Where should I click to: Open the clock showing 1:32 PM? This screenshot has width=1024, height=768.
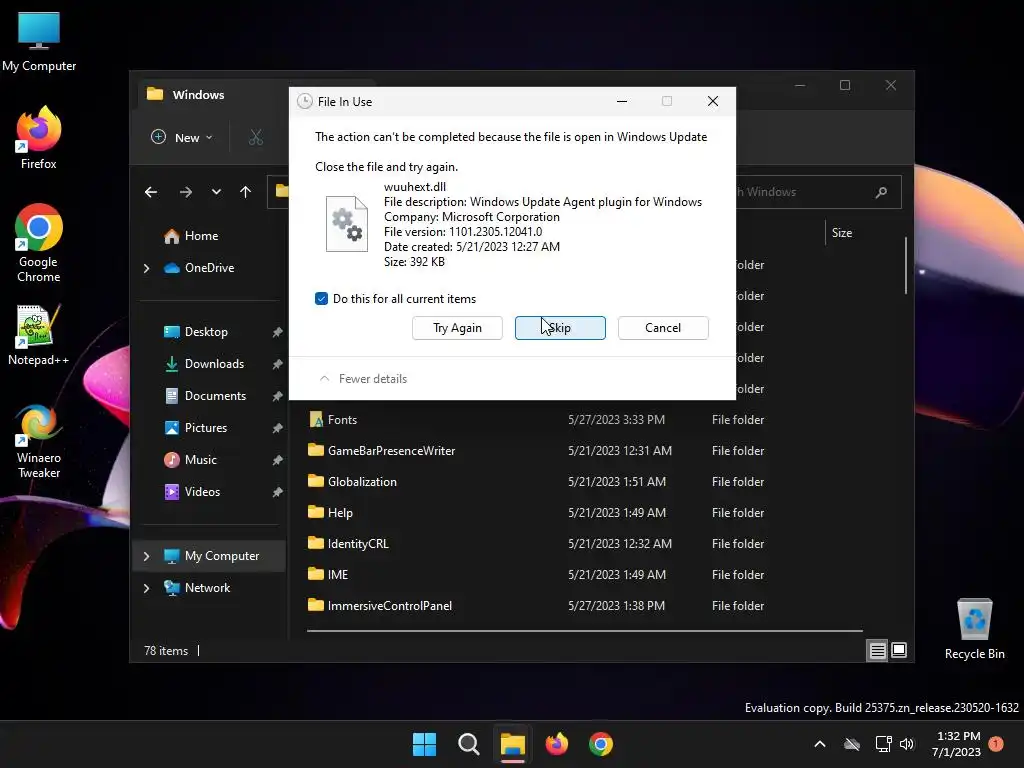click(957, 744)
